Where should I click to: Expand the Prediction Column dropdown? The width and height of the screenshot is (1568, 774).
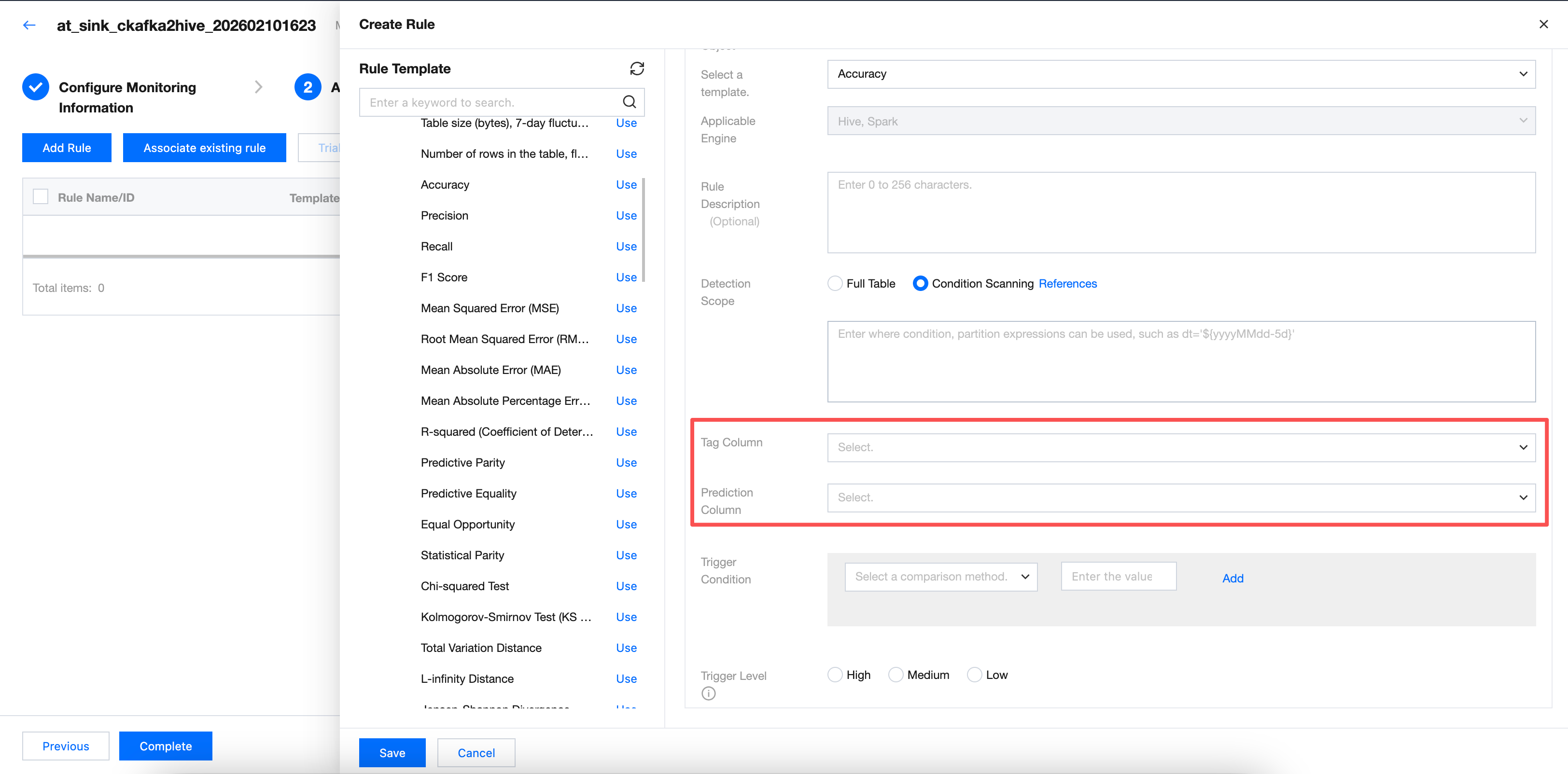pyautogui.click(x=1180, y=498)
